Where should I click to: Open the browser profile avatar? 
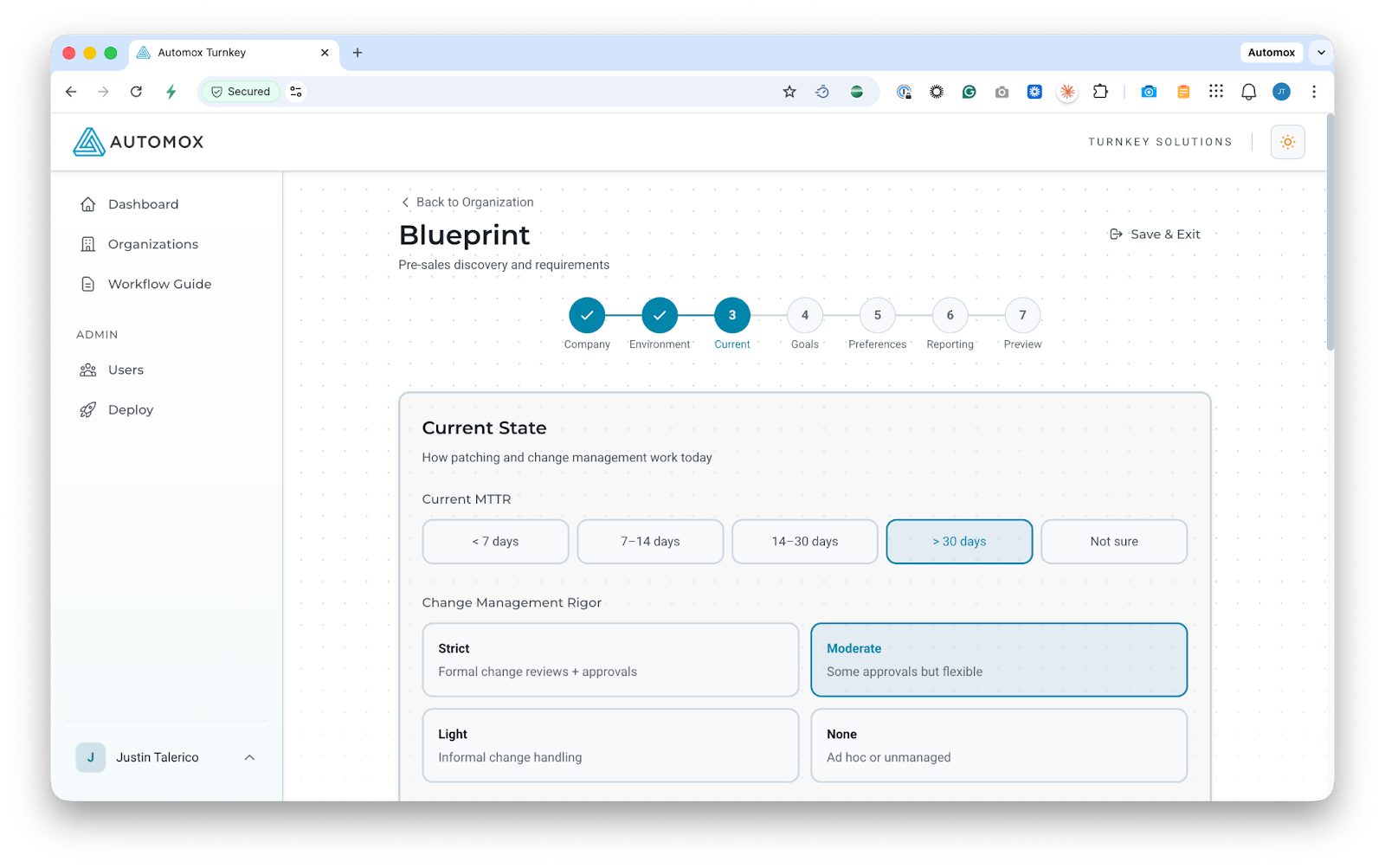tap(1281, 92)
